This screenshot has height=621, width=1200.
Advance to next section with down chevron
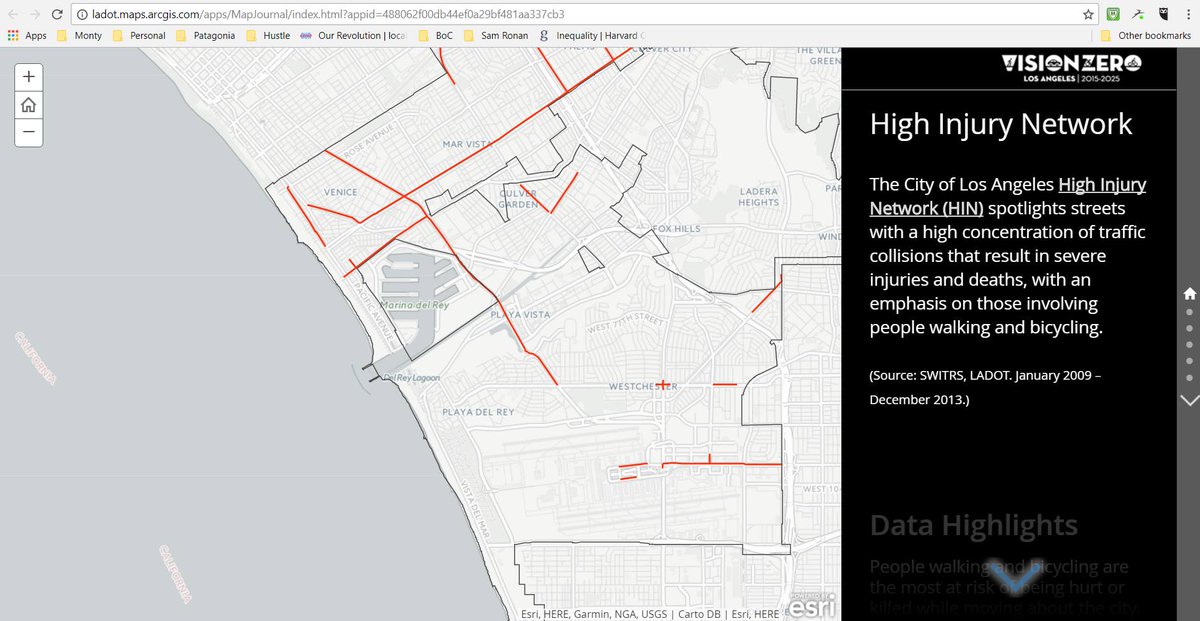(1189, 400)
